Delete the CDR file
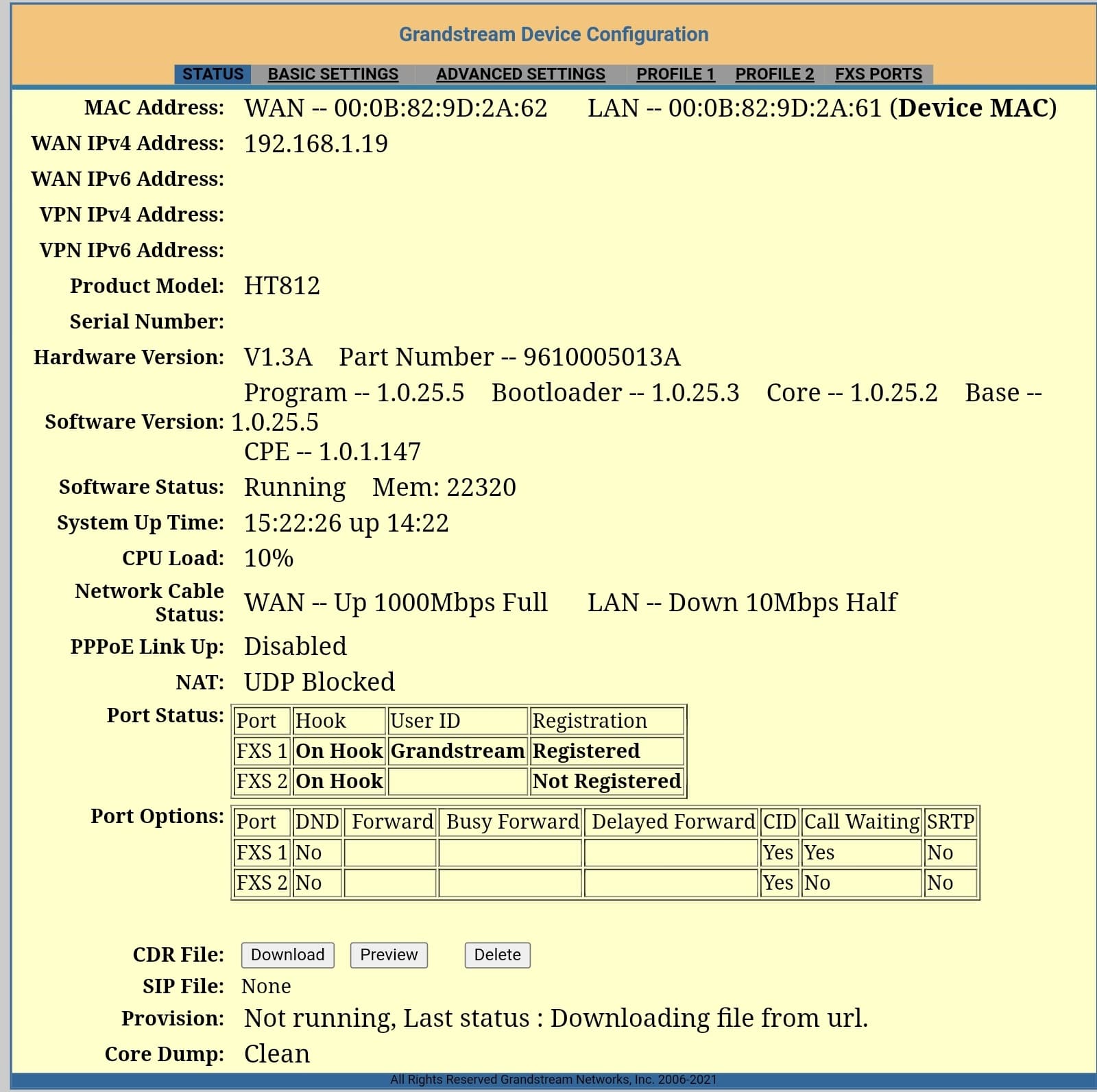Viewport: 1097px width, 1092px height. (x=497, y=955)
